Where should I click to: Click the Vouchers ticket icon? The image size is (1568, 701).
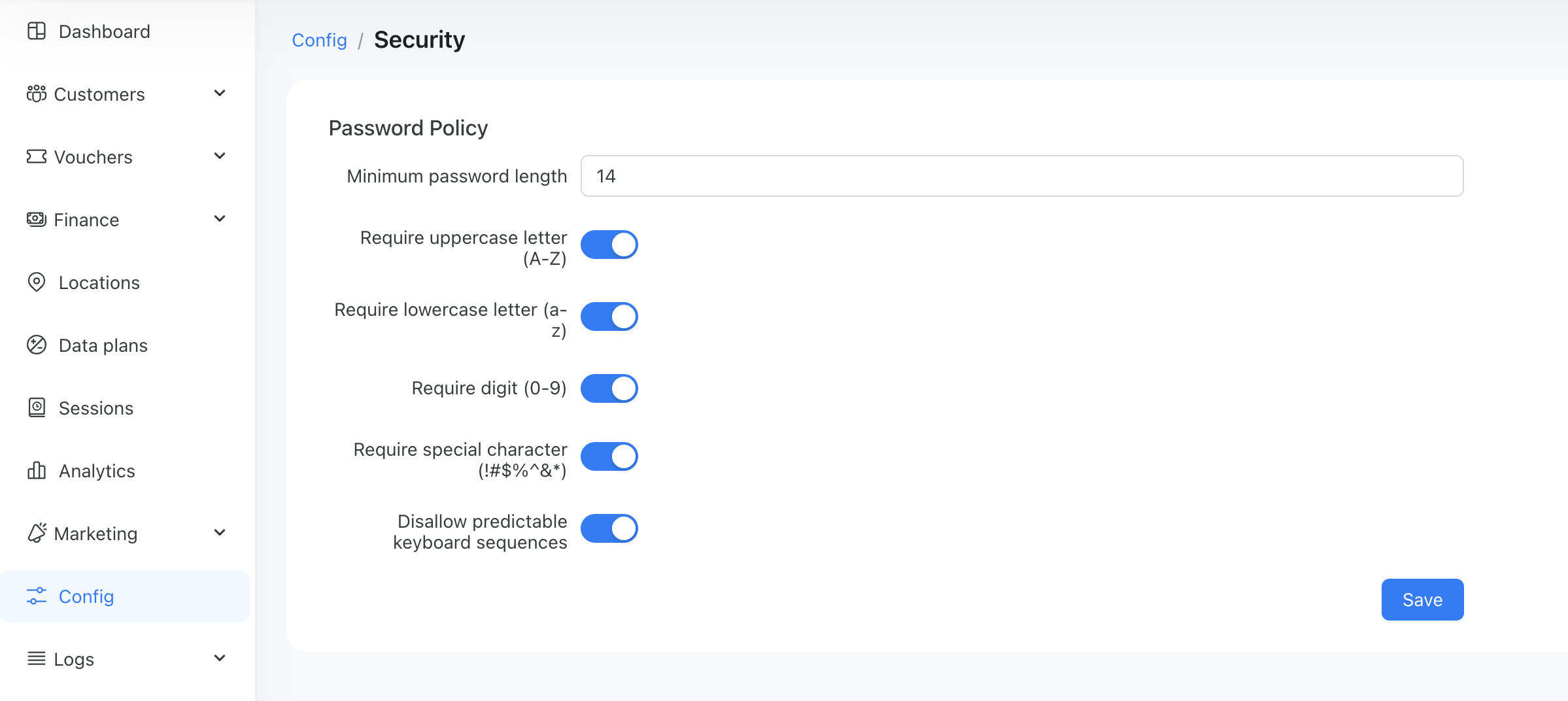[37, 157]
